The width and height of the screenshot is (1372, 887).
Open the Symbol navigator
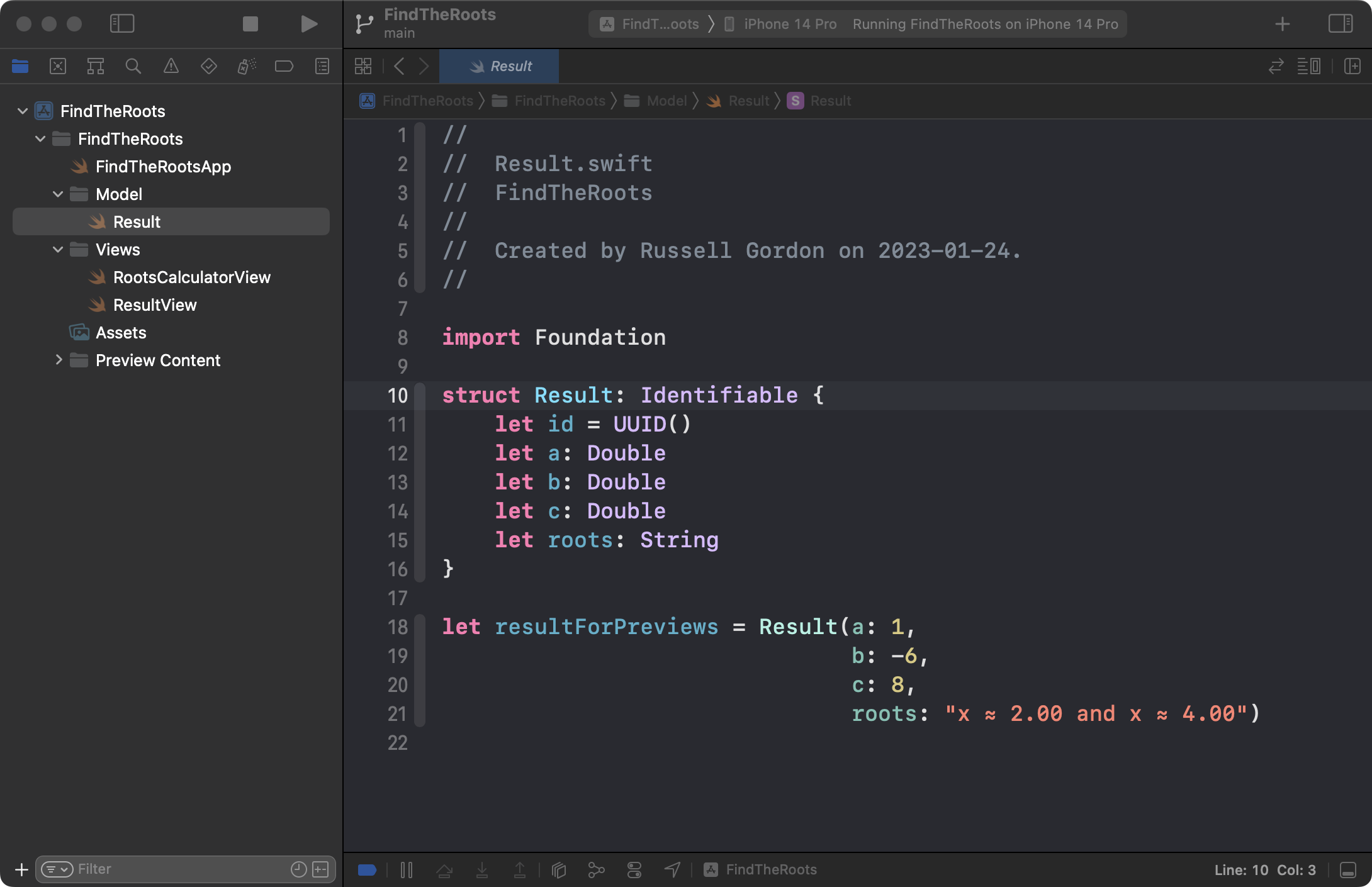(x=95, y=66)
